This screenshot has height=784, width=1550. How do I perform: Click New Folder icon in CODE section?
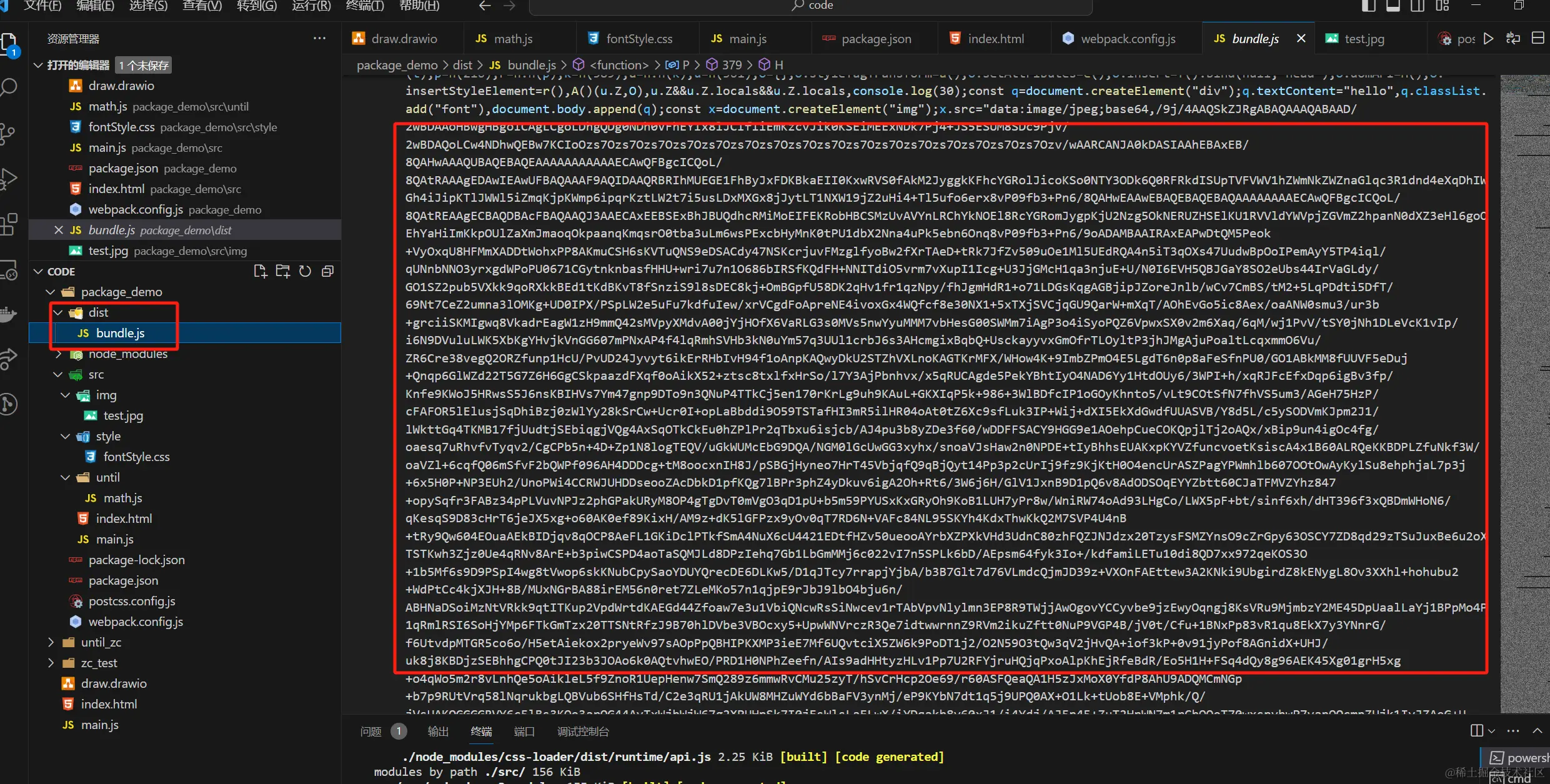click(282, 271)
